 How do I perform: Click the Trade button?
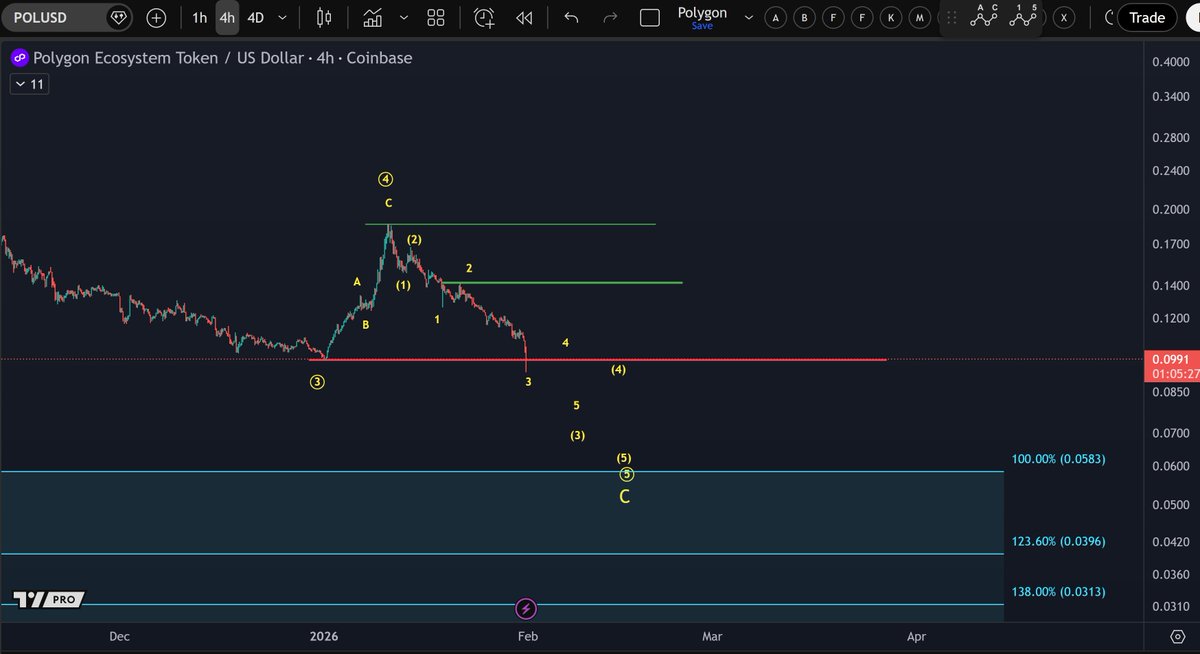[1146, 18]
